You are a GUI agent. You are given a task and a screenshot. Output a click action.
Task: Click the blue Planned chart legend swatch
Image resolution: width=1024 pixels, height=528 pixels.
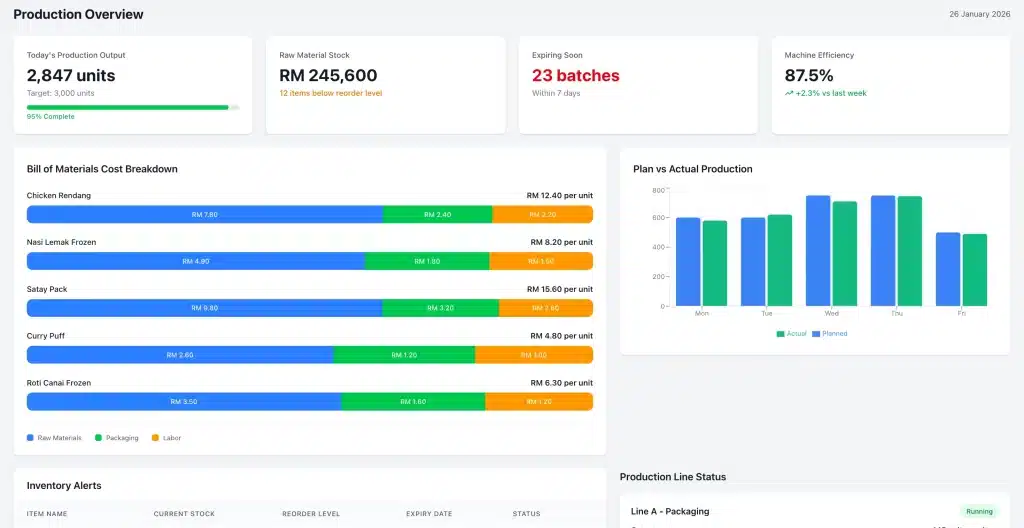point(816,334)
